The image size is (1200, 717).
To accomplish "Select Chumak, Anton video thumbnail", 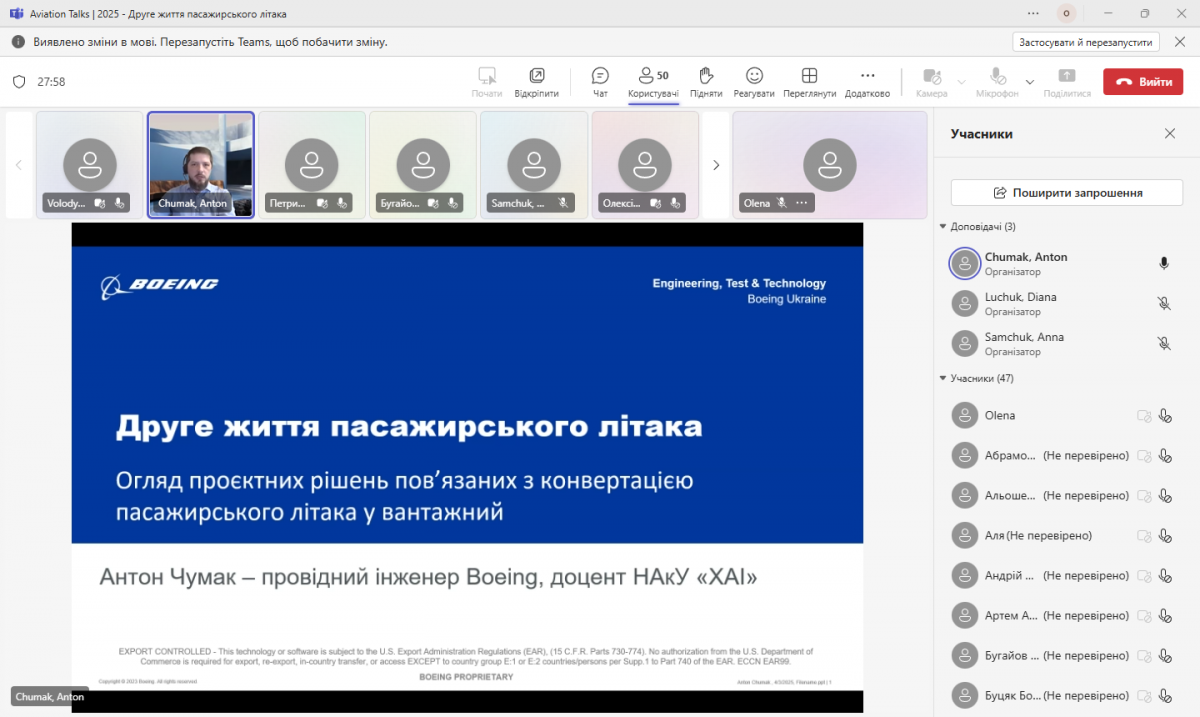I will point(201,163).
